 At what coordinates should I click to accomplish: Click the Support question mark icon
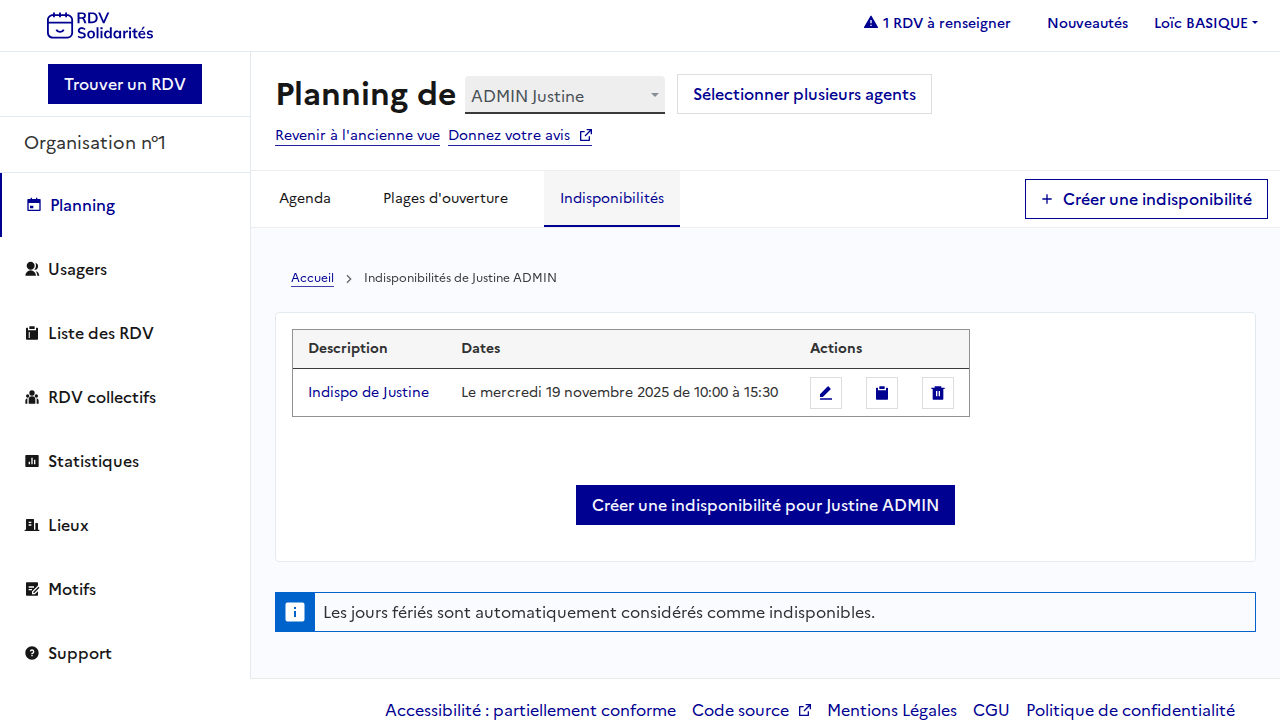click(32, 653)
